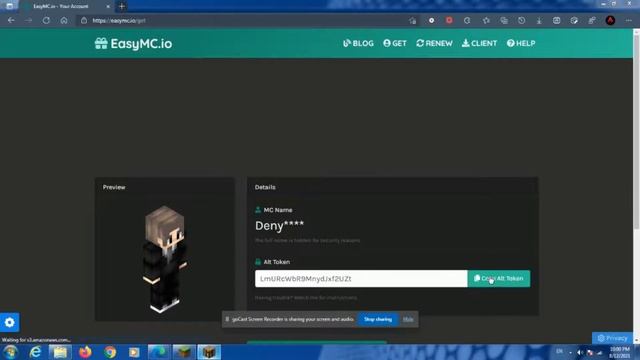Click the Copy Alt Token button
Viewport: 640px width, 360px height.
point(499,278)
